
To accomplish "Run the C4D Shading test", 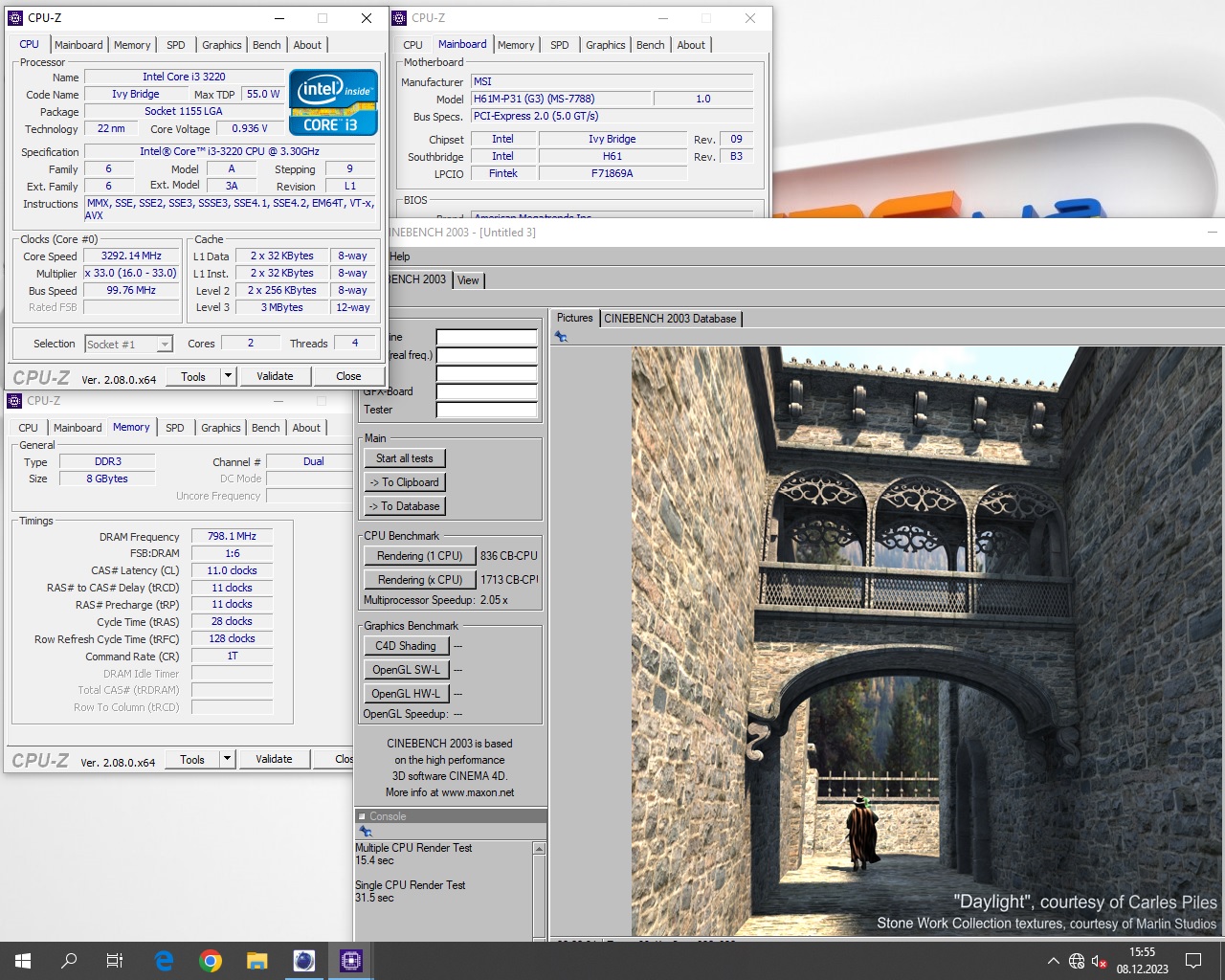I will point(406,646).
